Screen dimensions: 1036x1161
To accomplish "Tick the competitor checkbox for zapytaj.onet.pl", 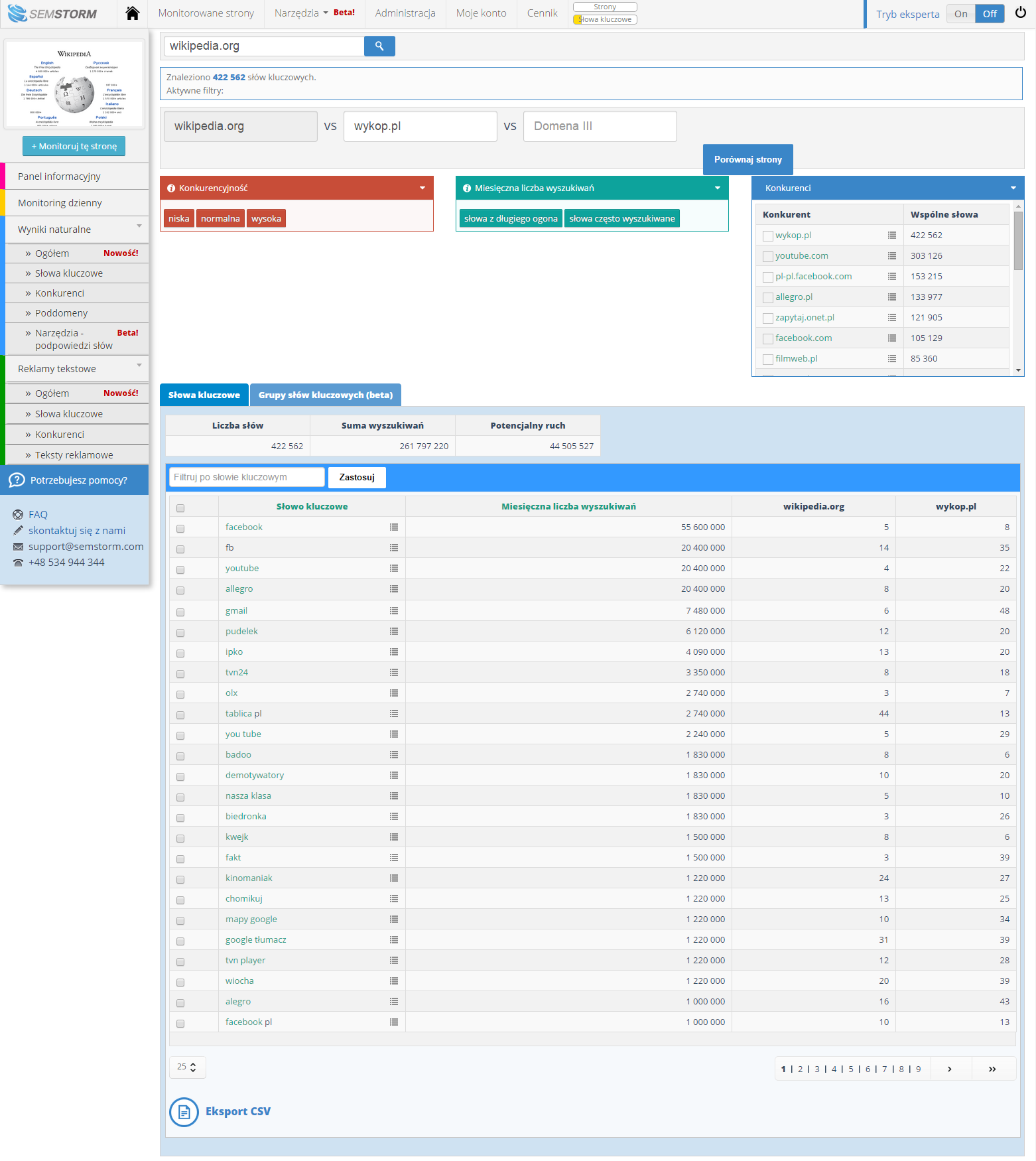I will coord(768,318).
